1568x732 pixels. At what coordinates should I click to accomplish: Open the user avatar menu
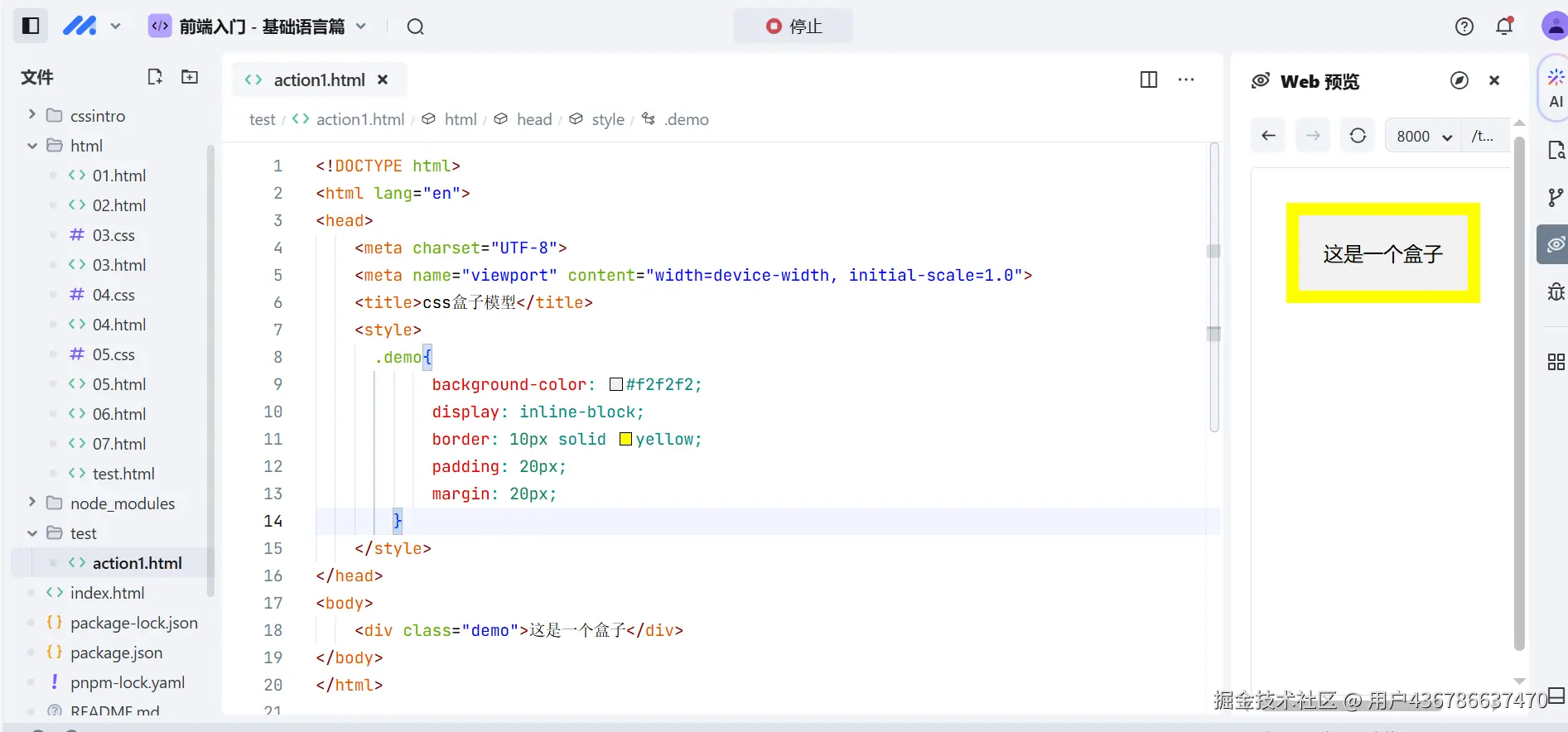coord(1554,26)
